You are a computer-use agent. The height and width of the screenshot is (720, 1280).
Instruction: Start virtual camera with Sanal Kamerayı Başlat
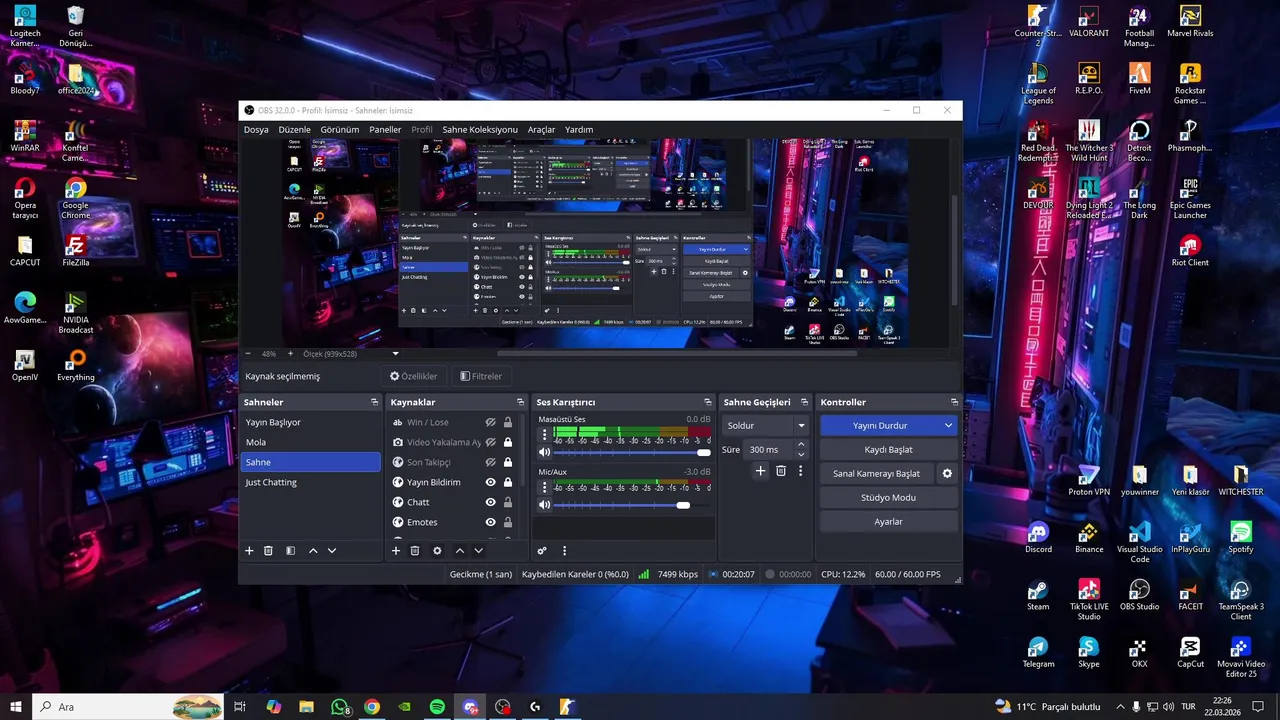[876, 474]
